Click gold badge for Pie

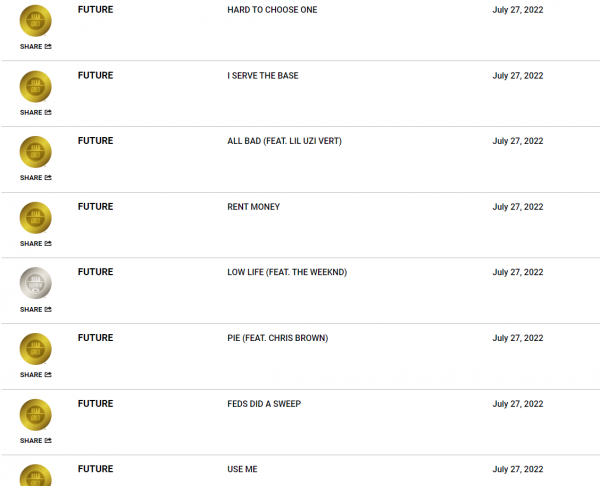(36, 349)
